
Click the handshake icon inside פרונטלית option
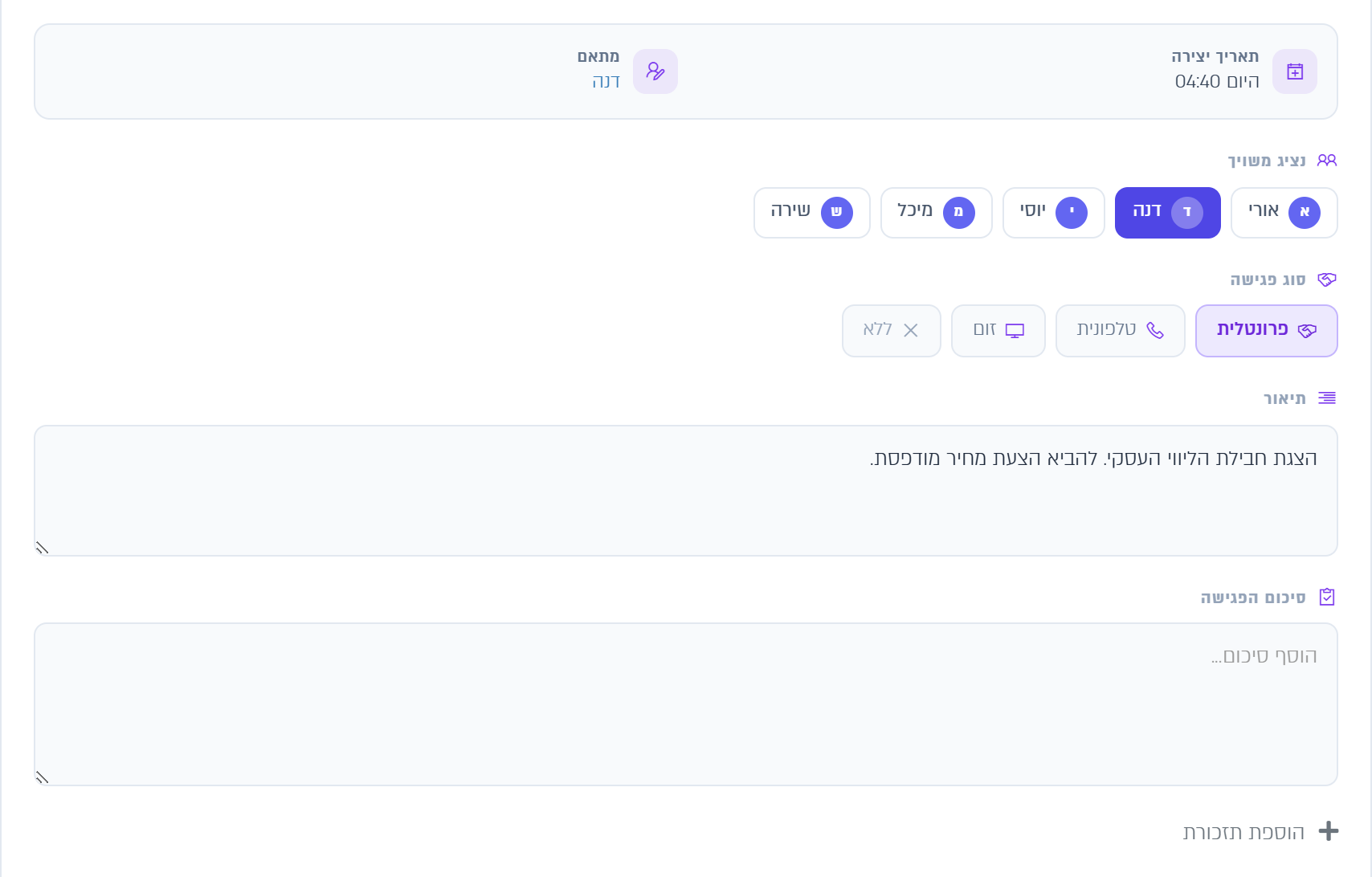coord(1307,330)
